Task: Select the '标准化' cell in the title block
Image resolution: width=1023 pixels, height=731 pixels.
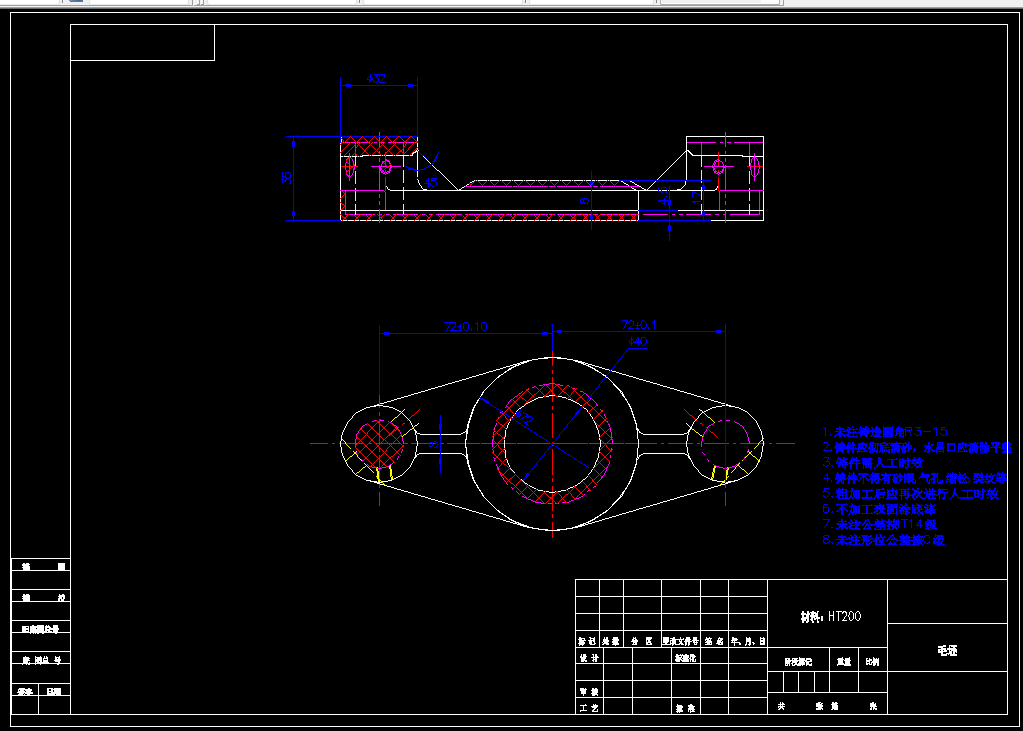Action: click(684, 658)
